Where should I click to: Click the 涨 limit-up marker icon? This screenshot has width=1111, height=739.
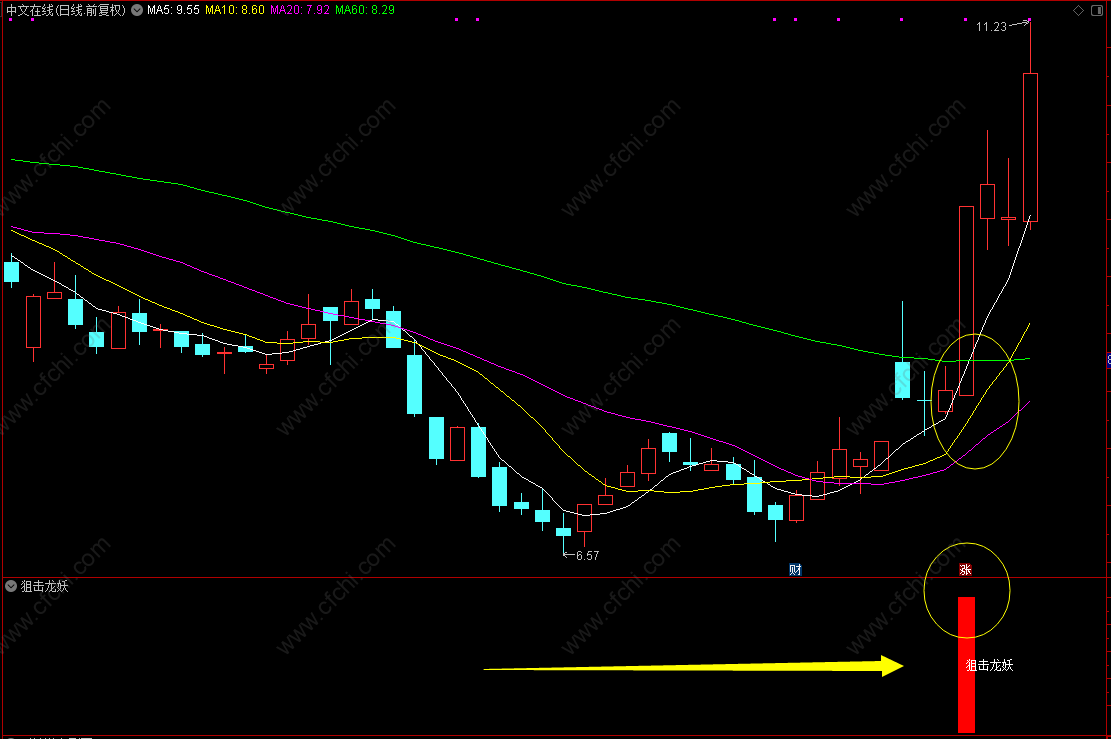click(965, 570)
